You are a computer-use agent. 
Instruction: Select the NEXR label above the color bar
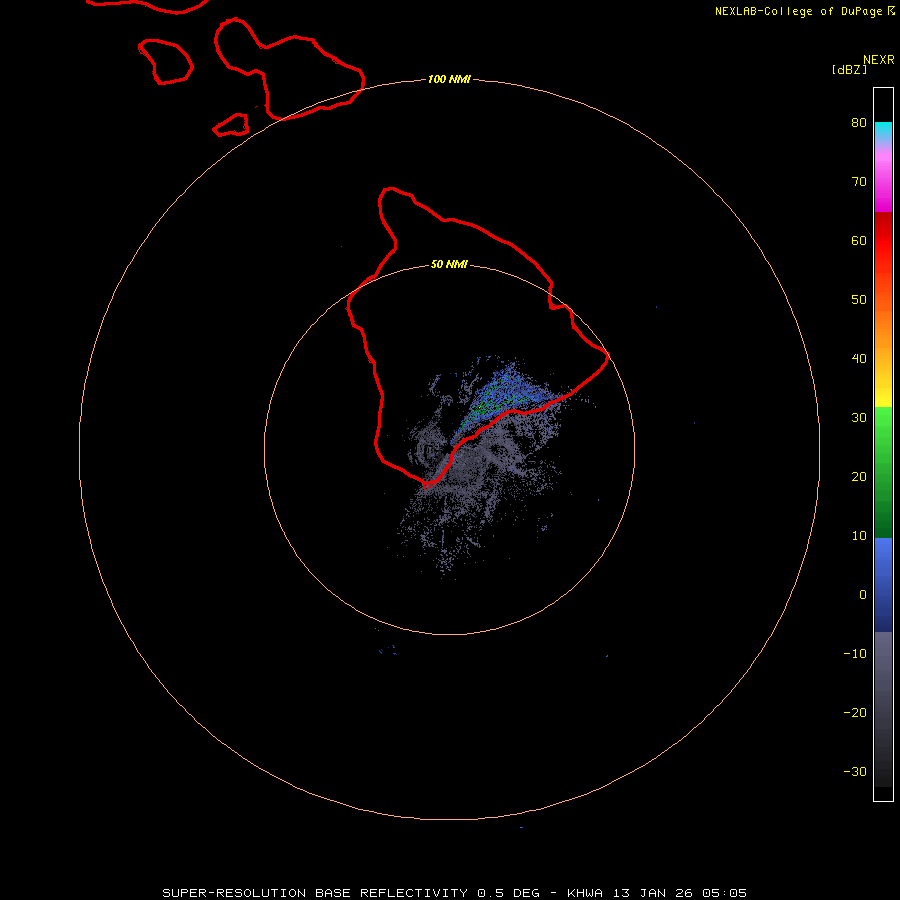(878, 60)
